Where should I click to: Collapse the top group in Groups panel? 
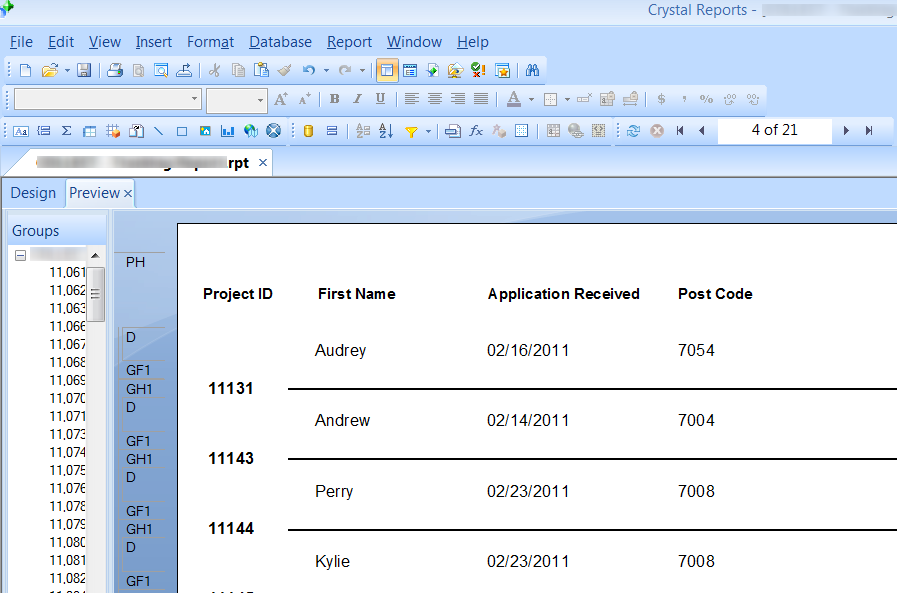point(18,255)
